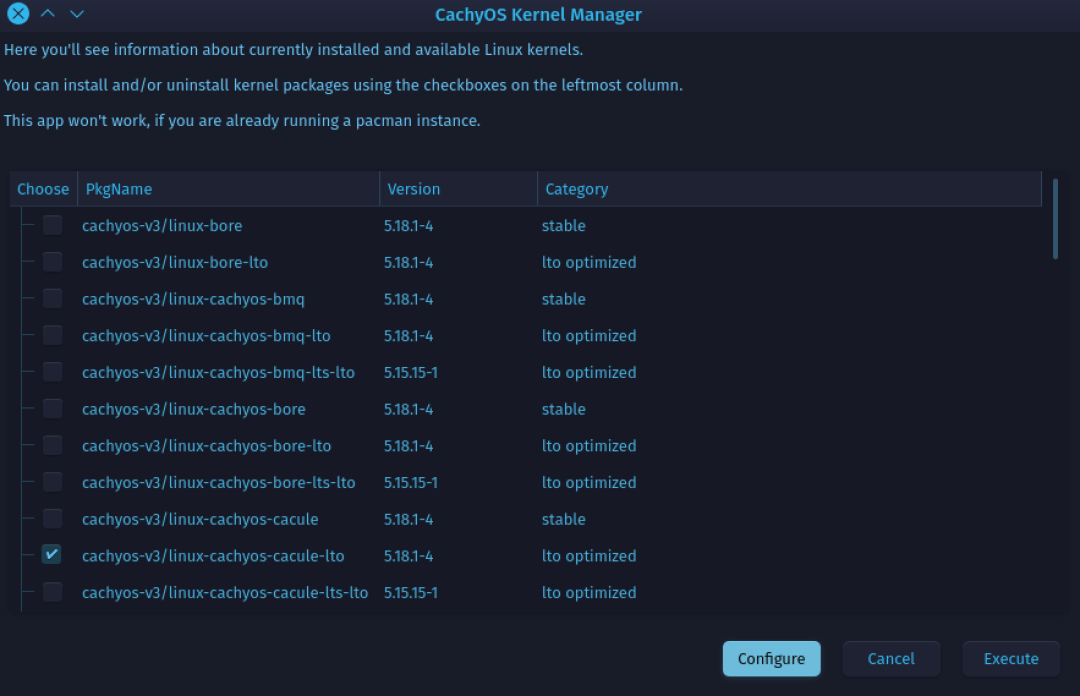Select package name cachyos-v3/linux-bore-lto
The width and height of the screenshot is (1080, 696).
(x=175, y=262)
